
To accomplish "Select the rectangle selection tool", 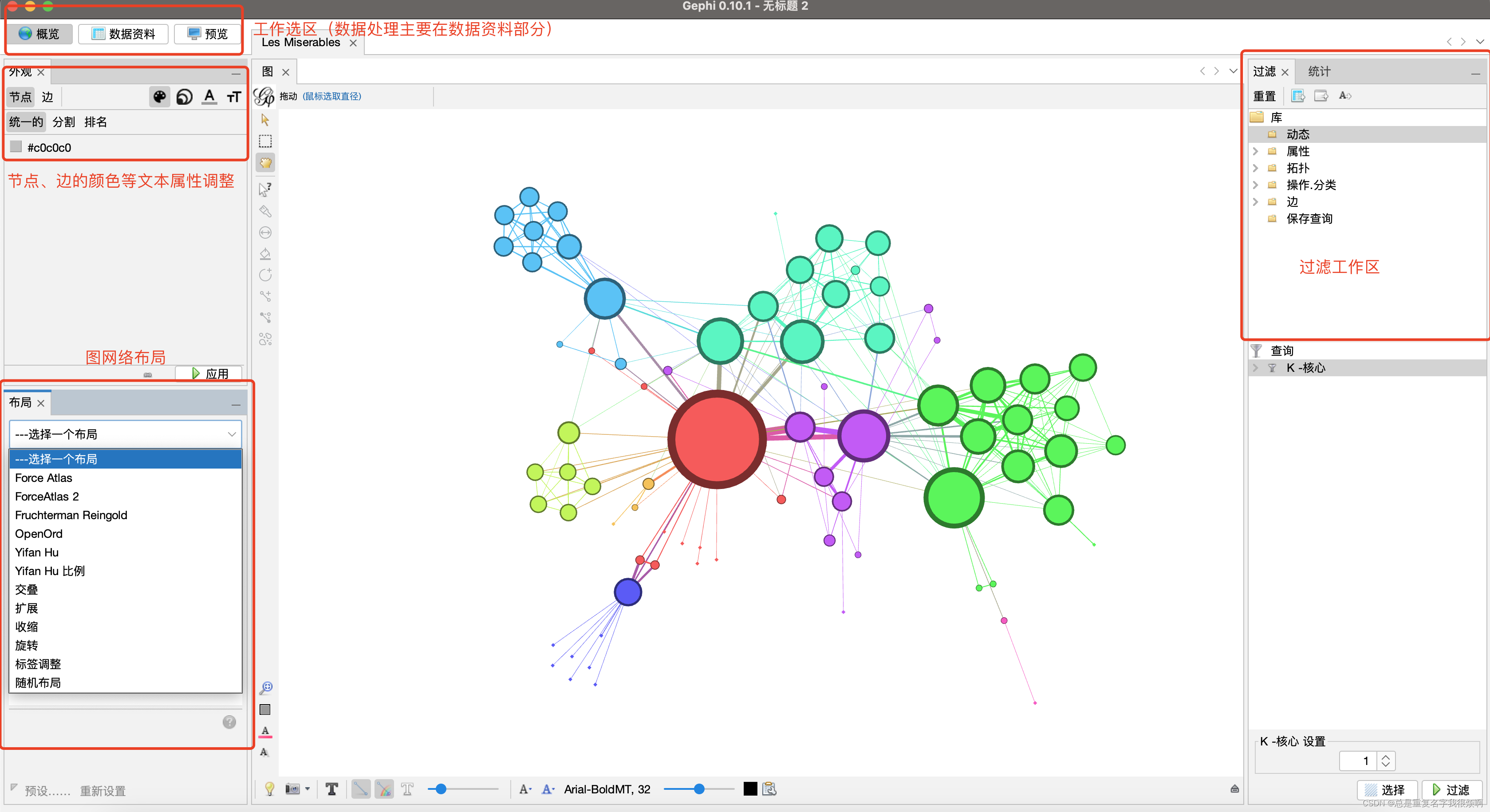I will pos(265,141).
